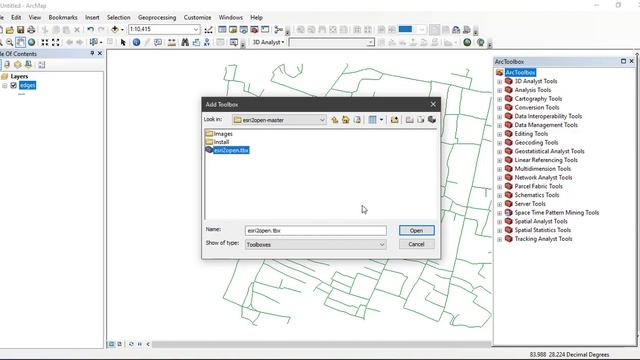Click the edges layer name
Screen dimensions: 640x360
tap(27, 85)
